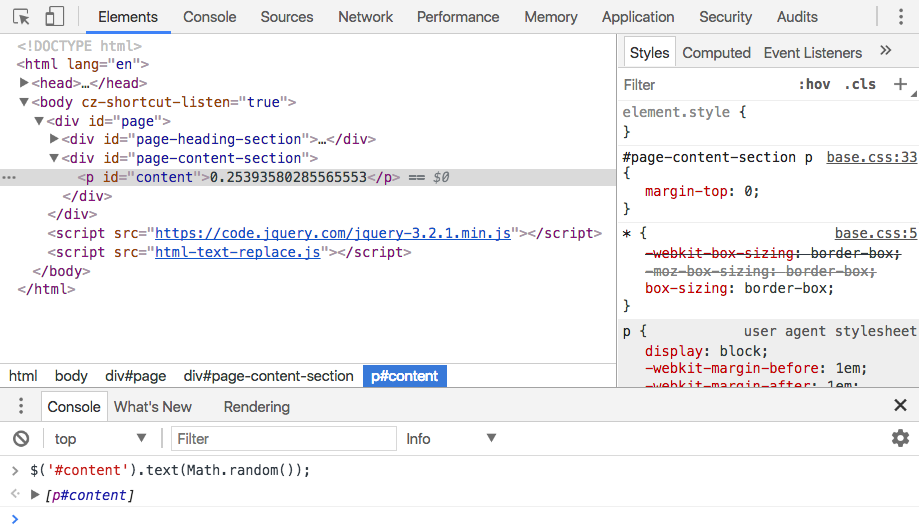The width and height of the screenshot is (919, 530).
Task: Click the #page-content-section p selector
Action: tap(717, 157)
